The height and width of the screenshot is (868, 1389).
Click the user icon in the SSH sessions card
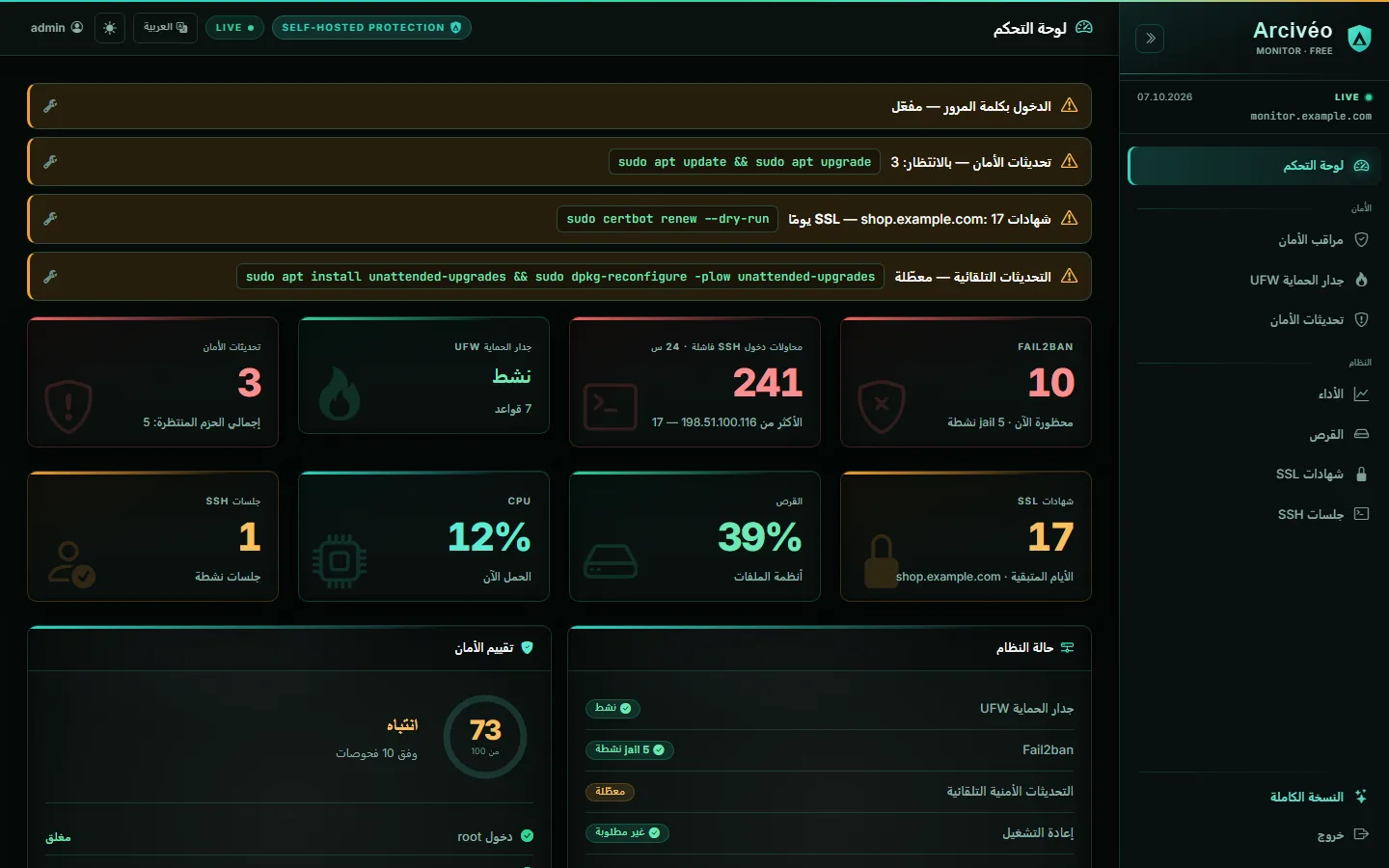click(x=71, y=564)
